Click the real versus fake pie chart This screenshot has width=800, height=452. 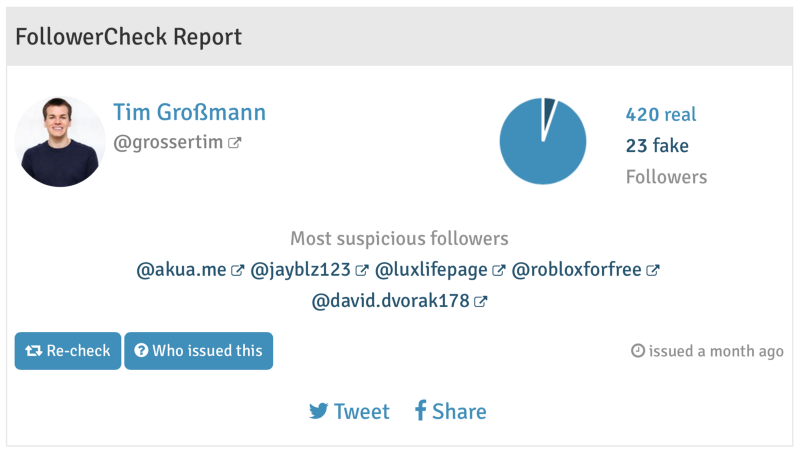click(543, 141)
